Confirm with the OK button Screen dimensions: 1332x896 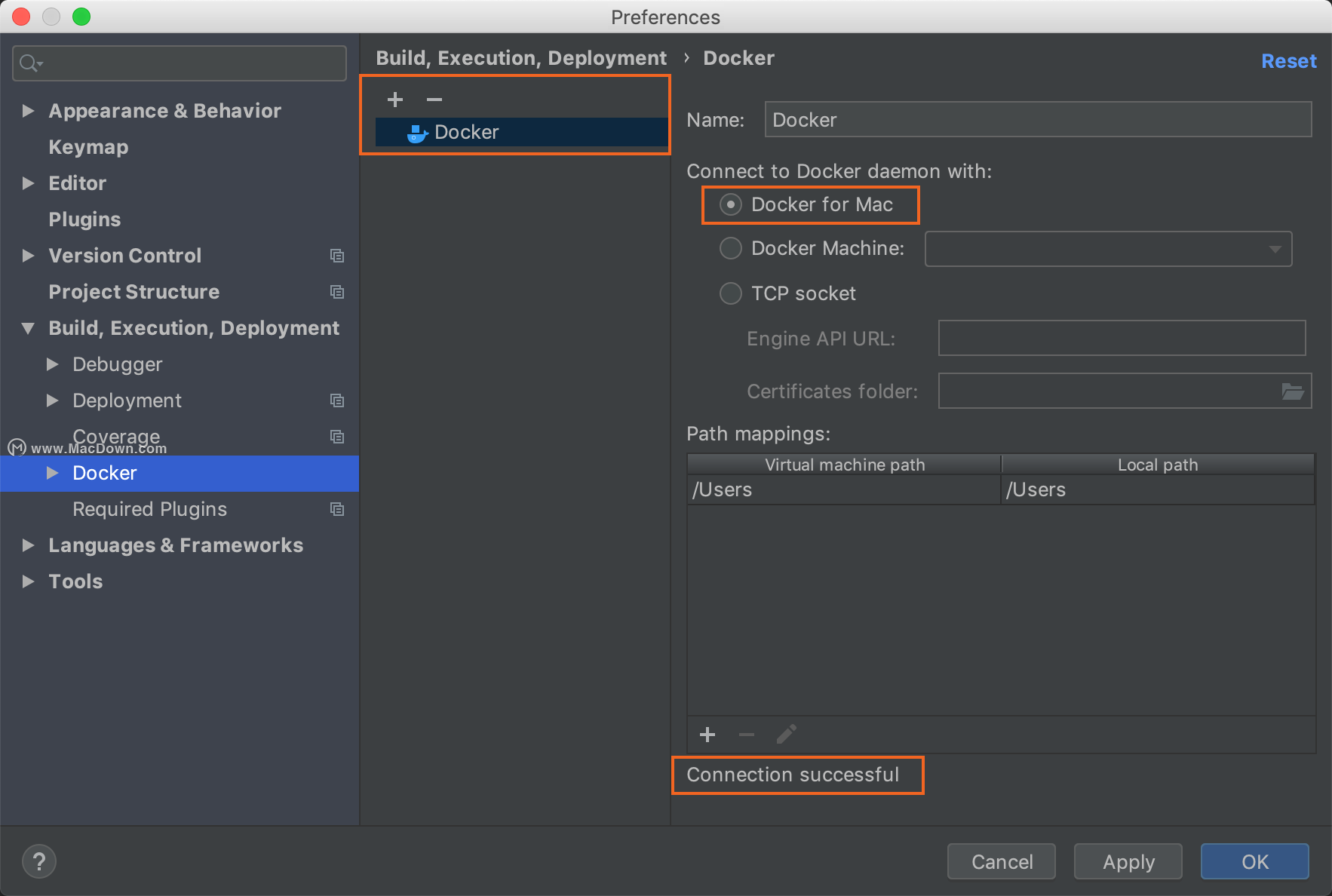click(1255, 861)
